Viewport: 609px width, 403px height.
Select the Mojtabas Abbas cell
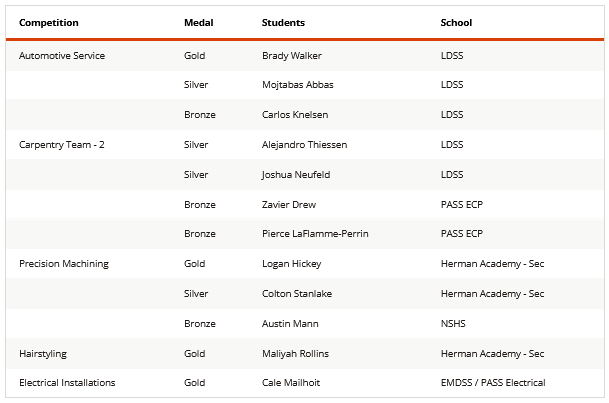point(298,85)
